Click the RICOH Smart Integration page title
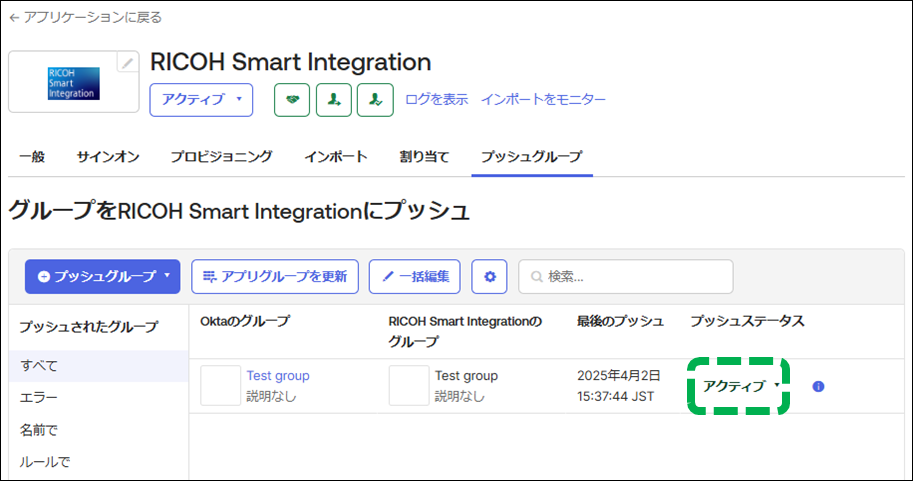The width and height of the screenshot is (913, 481). tap(291, 62)
